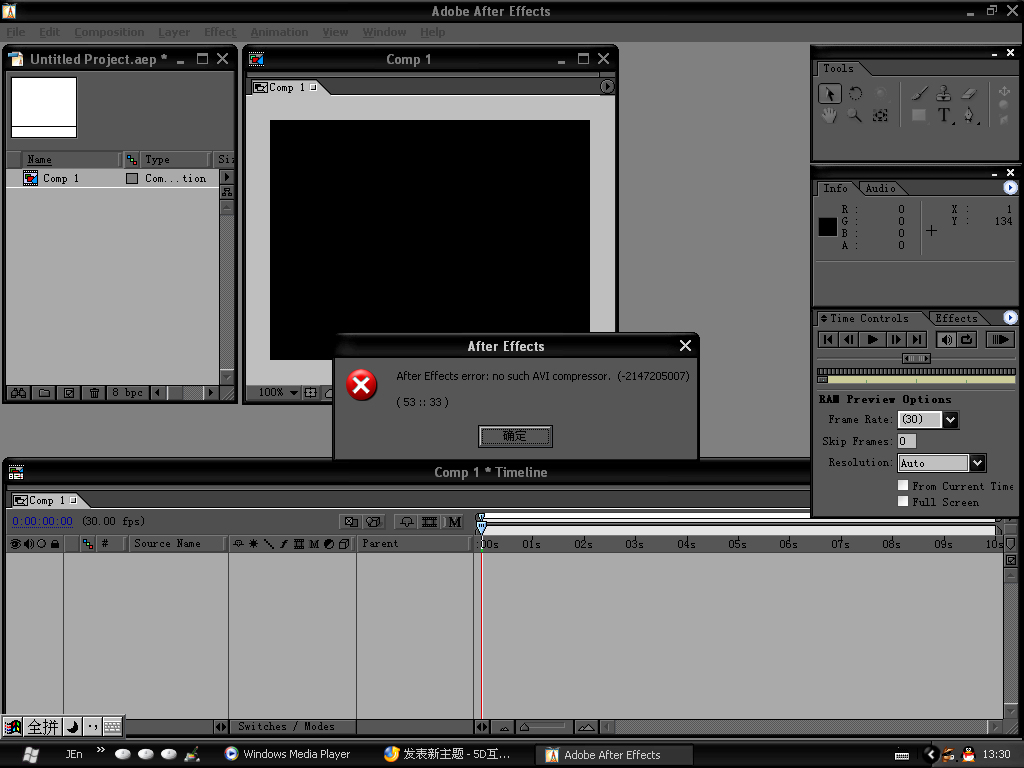Screen dimensions: 1024x768
Task: Select the Pan Behind tool
Action: coord(880,116)
